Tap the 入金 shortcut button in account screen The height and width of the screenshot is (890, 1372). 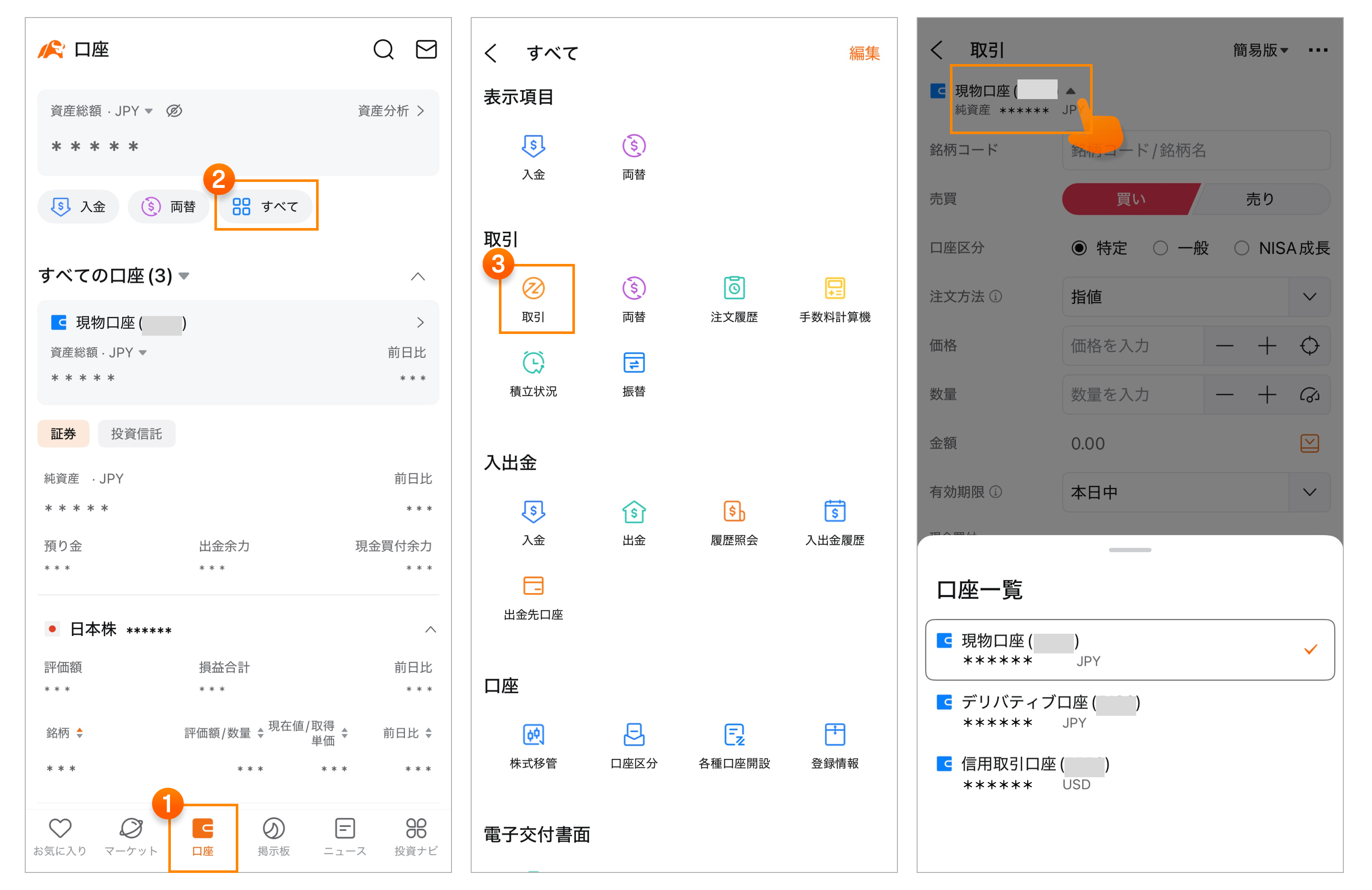[79, 206]
